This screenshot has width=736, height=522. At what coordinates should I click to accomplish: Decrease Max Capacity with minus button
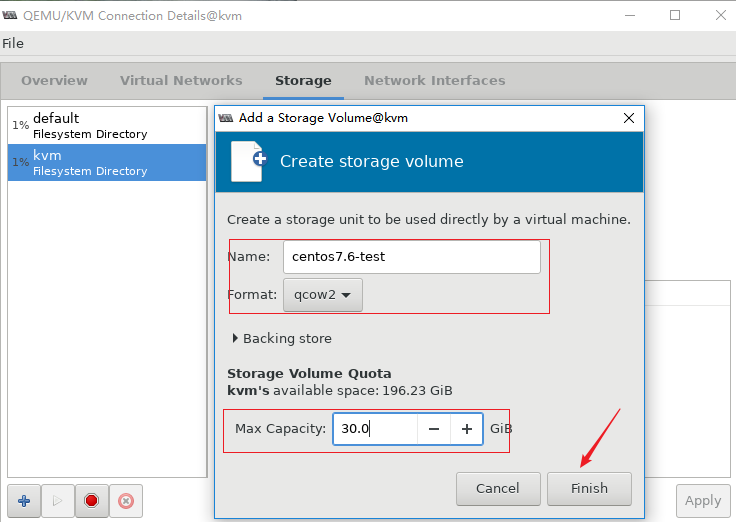point(434,429)
